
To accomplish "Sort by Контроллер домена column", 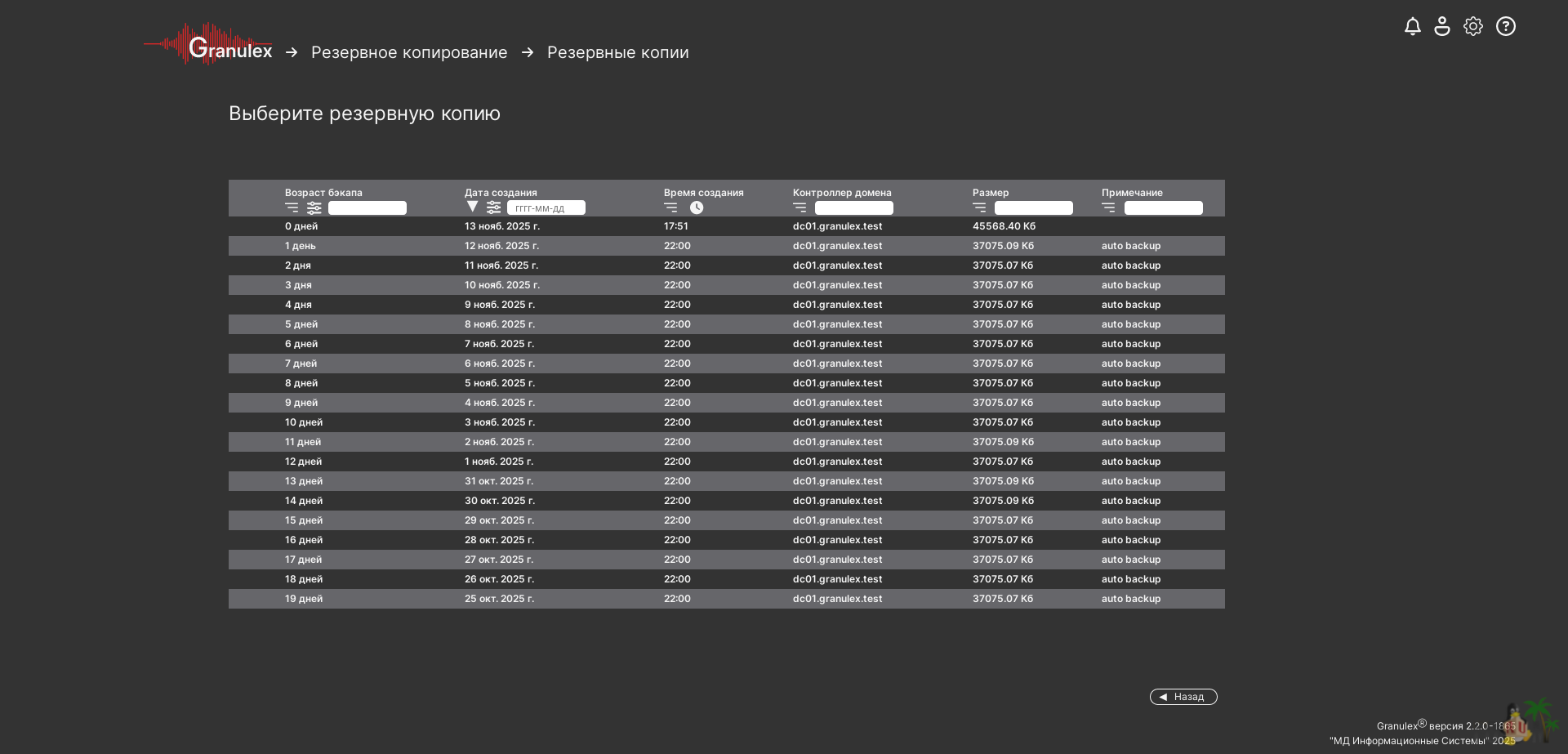I will click(x=800, y=207).
